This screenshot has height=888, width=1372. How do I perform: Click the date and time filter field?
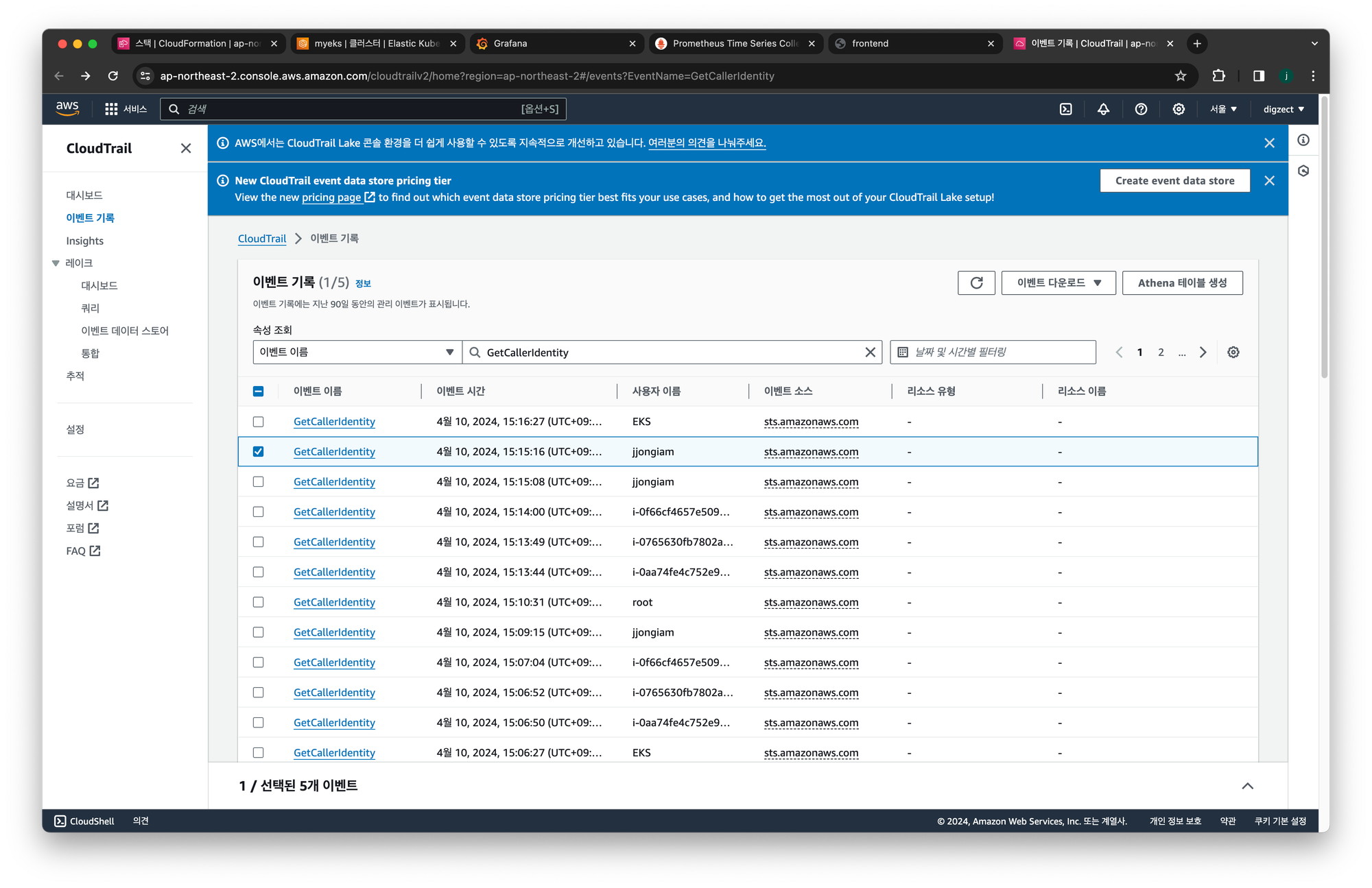[993, 352]
